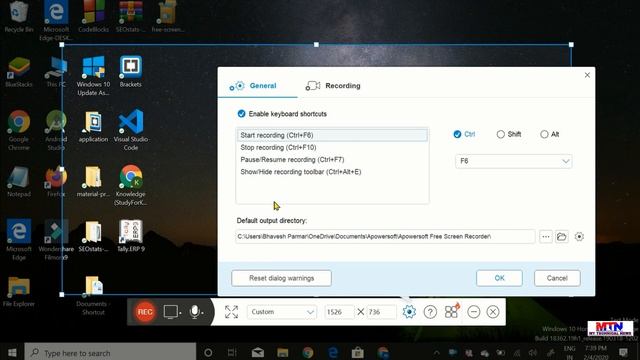Viewport: 640px width, 360px height.
Task: Expand audio input dropdown arrow beside microphone
Action: point(202,313)
